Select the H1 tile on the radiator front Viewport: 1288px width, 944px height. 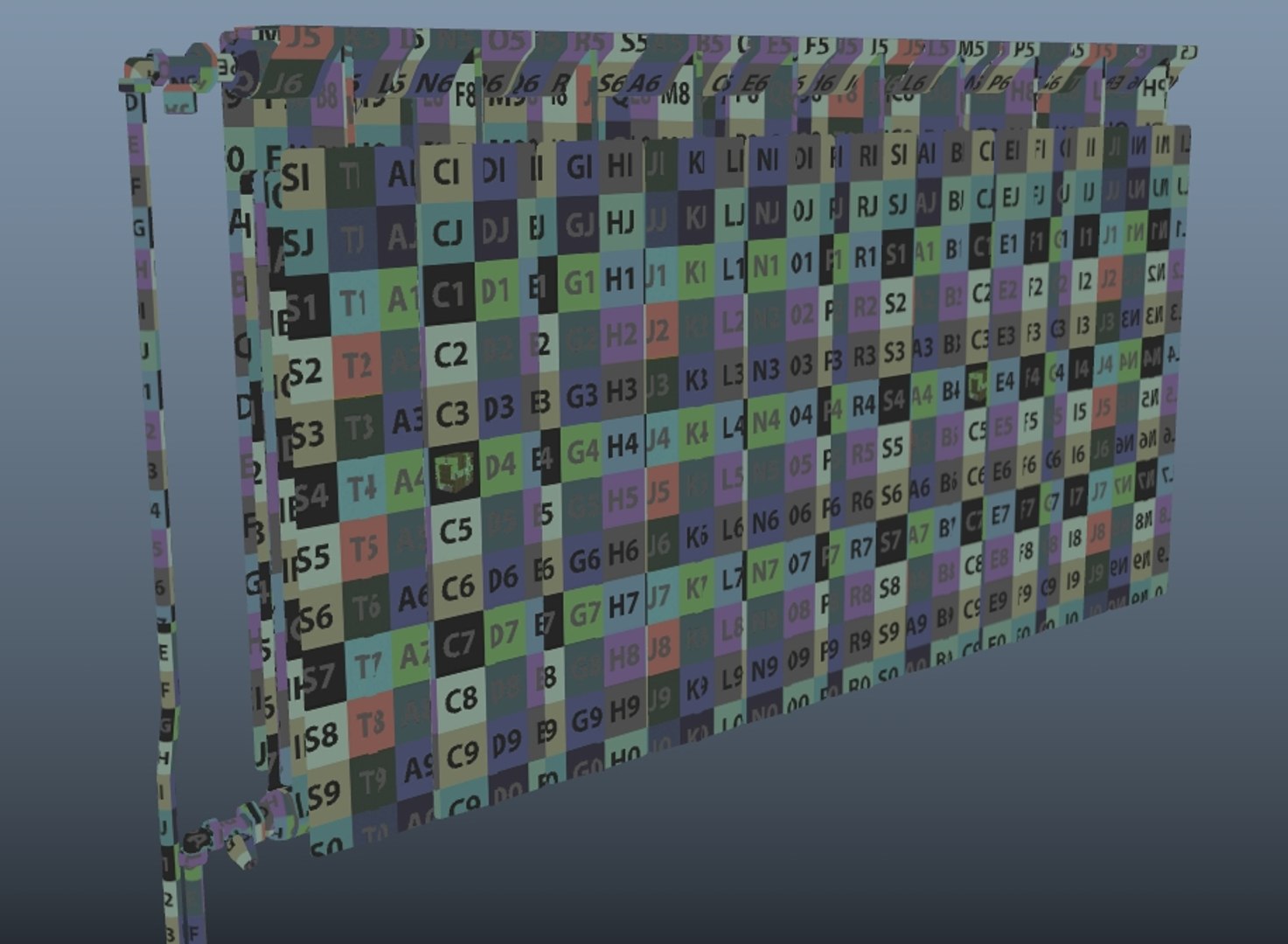pos(621,280)
